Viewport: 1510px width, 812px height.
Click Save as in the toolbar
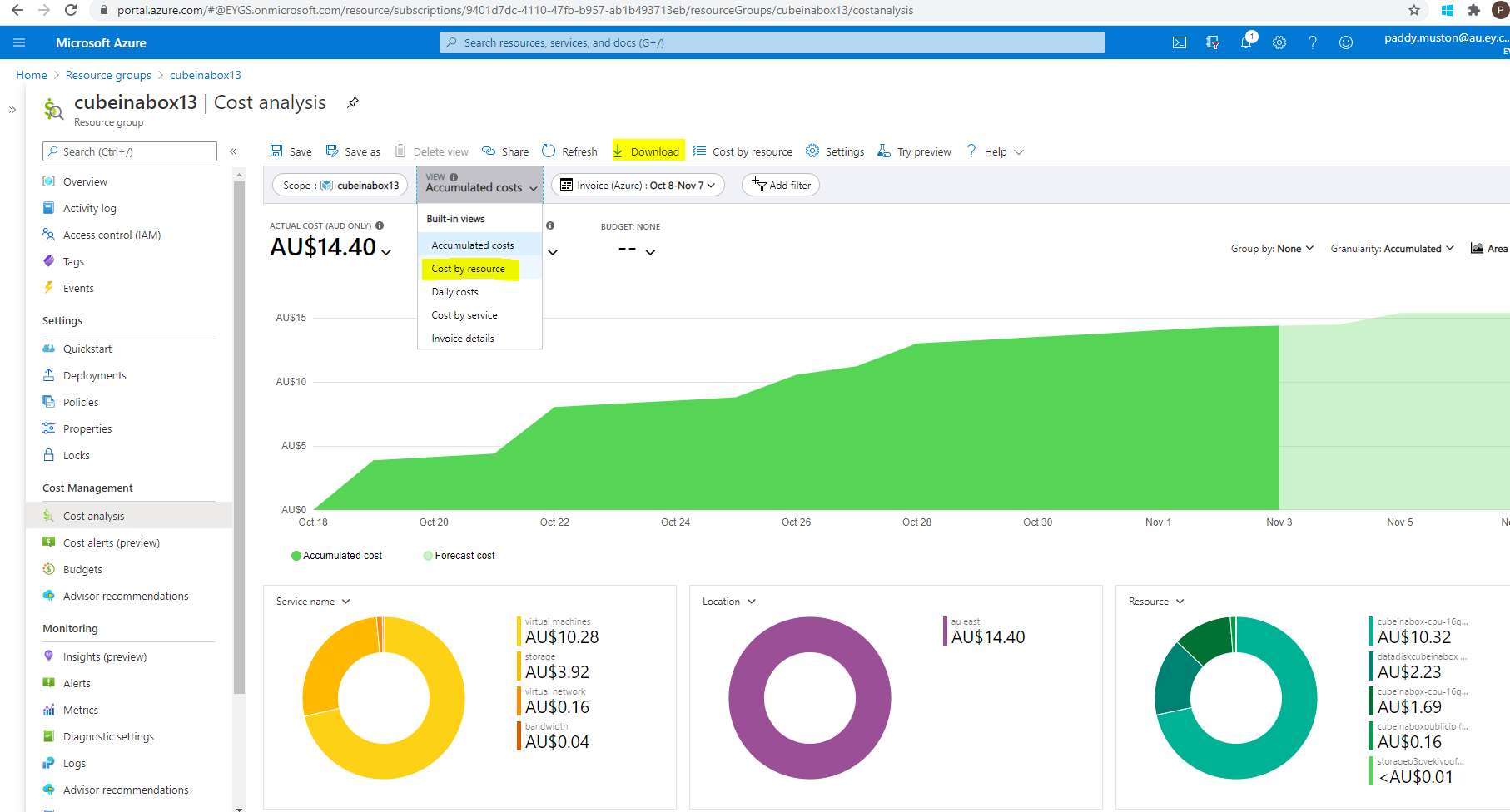(353, 151)
